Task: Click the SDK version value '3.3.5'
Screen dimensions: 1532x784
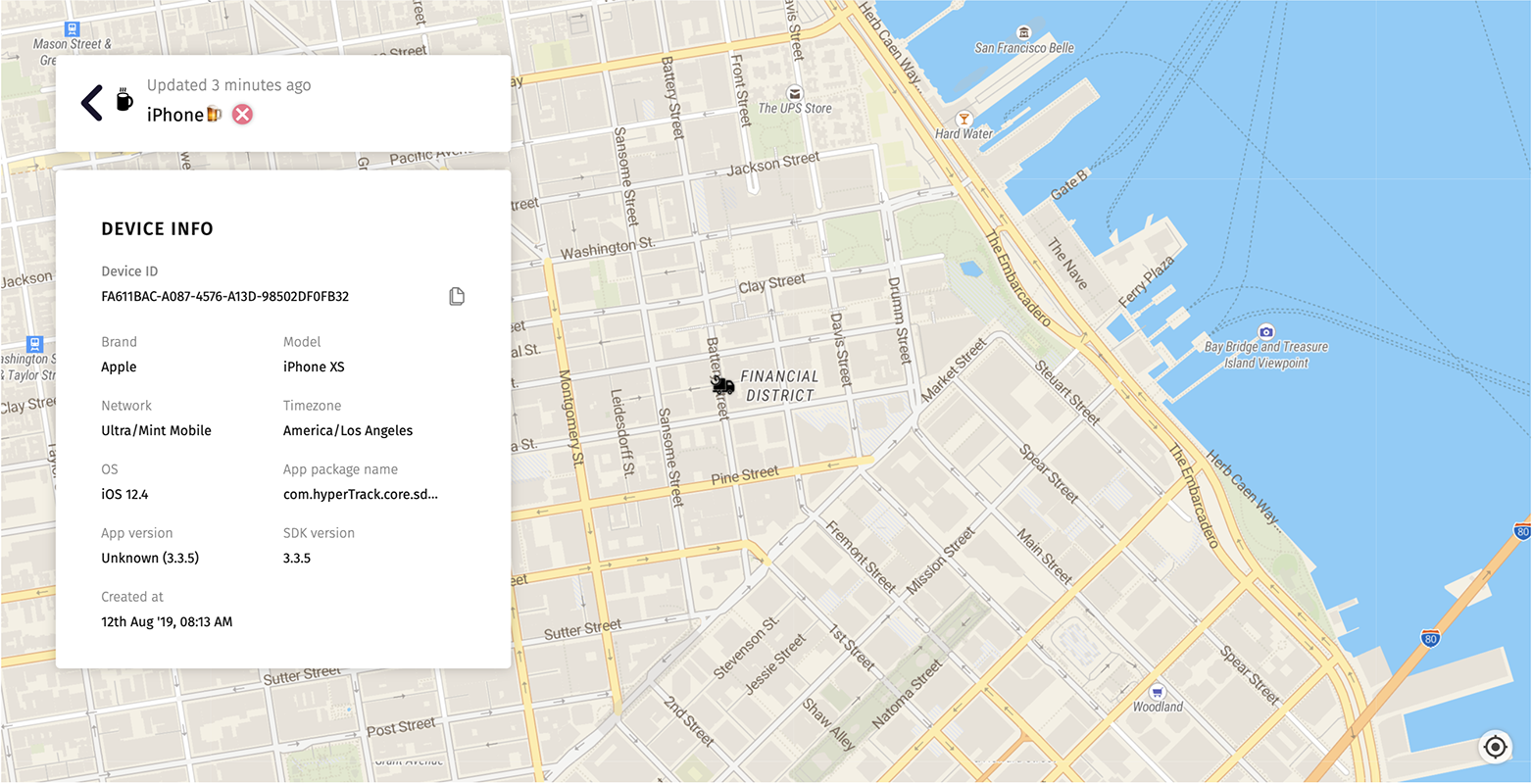Action: click(297, 558)
